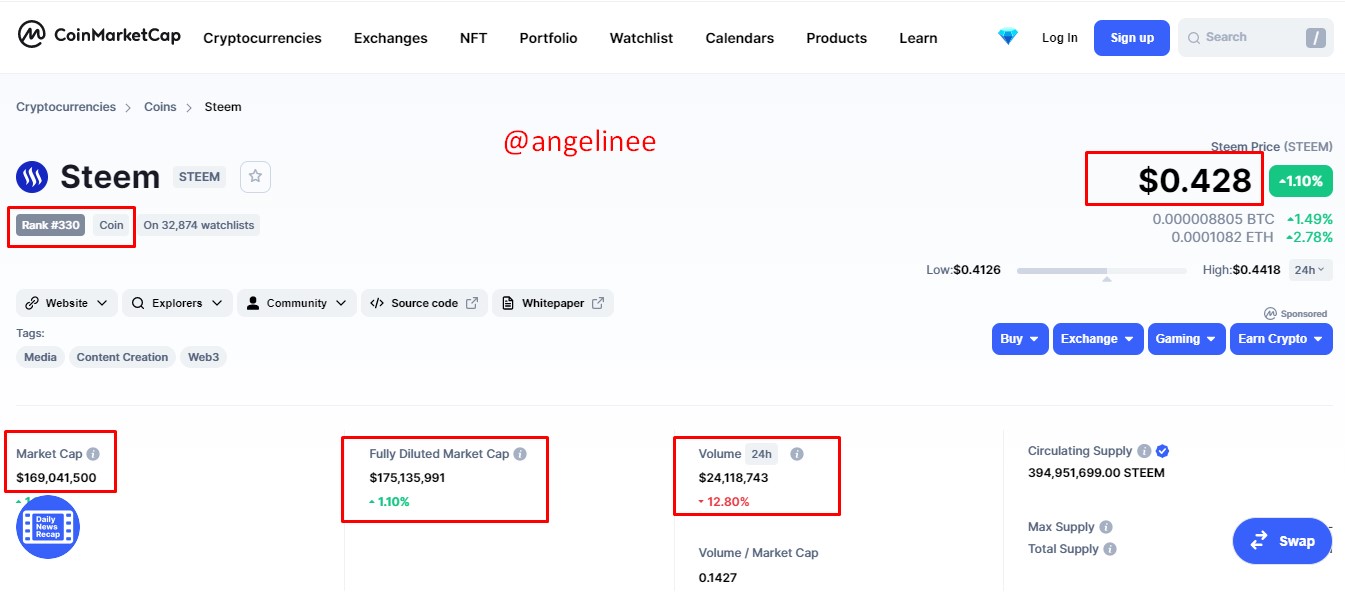
Task: Open the Community dropdown
Action: pos(297,303)
